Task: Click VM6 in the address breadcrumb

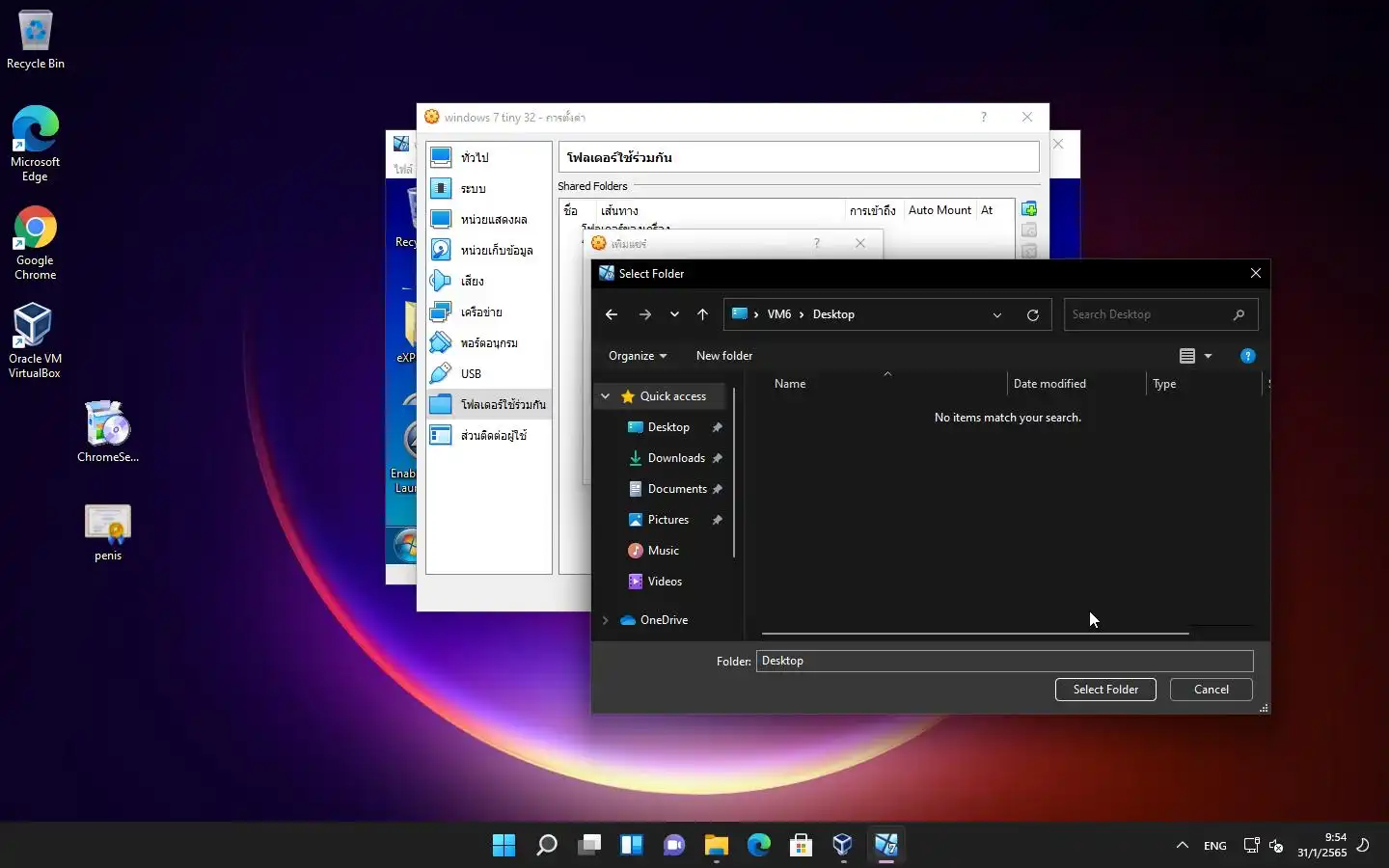Action: (778, 314)
